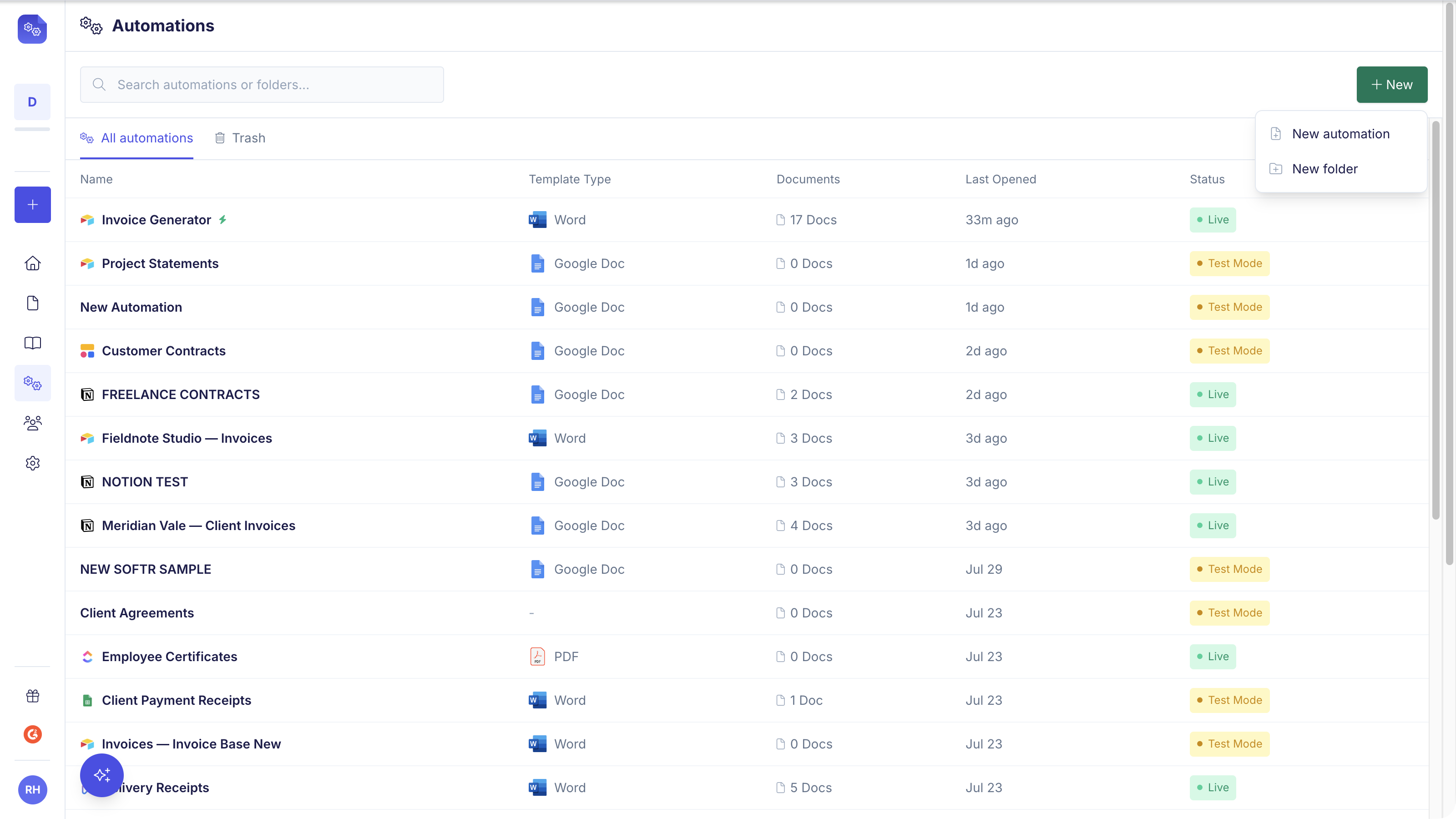The height and width of the screenshot is (819, 1456).
Task: Click the G2 review icon in sidebar
Action: coord(32,734)
